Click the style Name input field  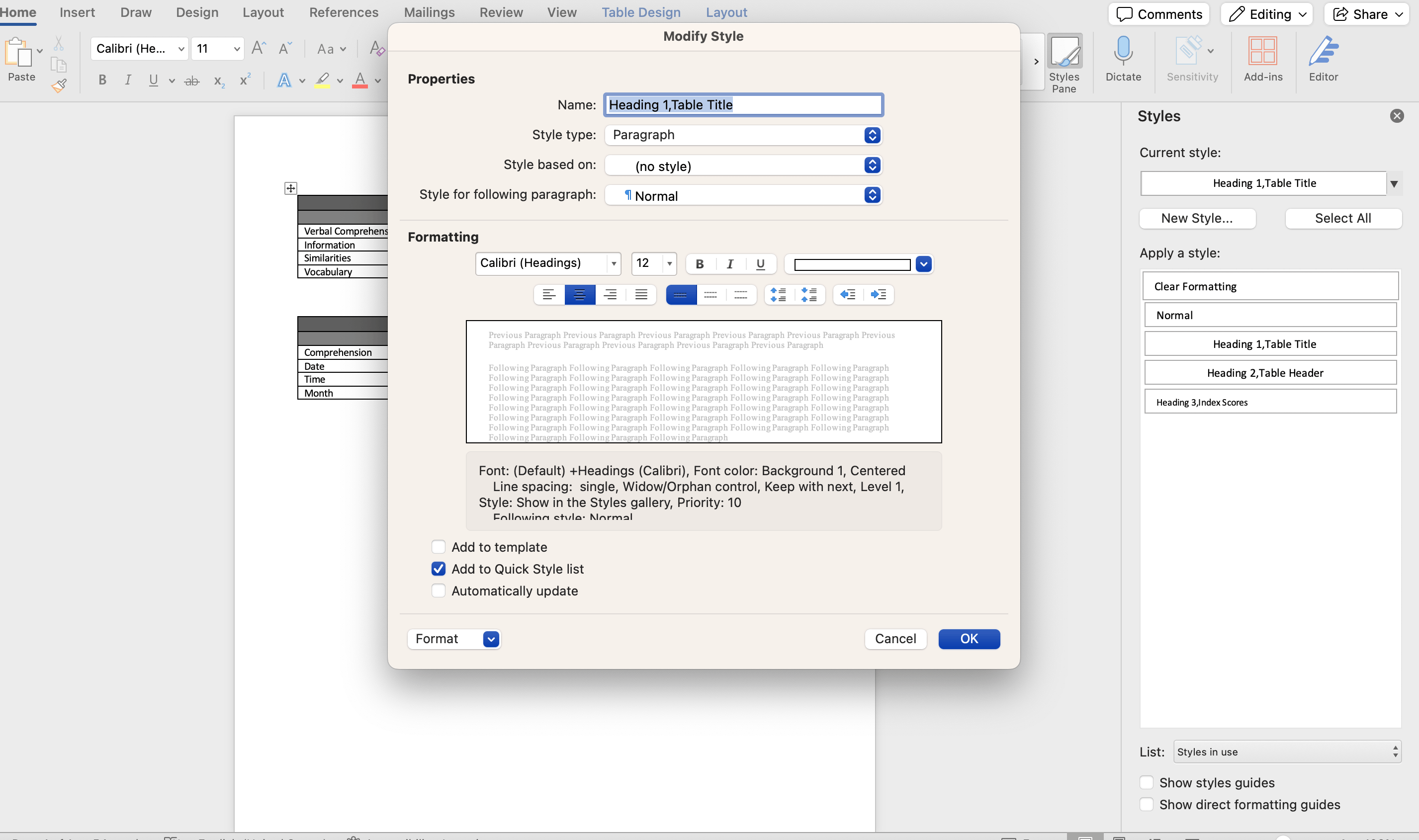[743, 105]
